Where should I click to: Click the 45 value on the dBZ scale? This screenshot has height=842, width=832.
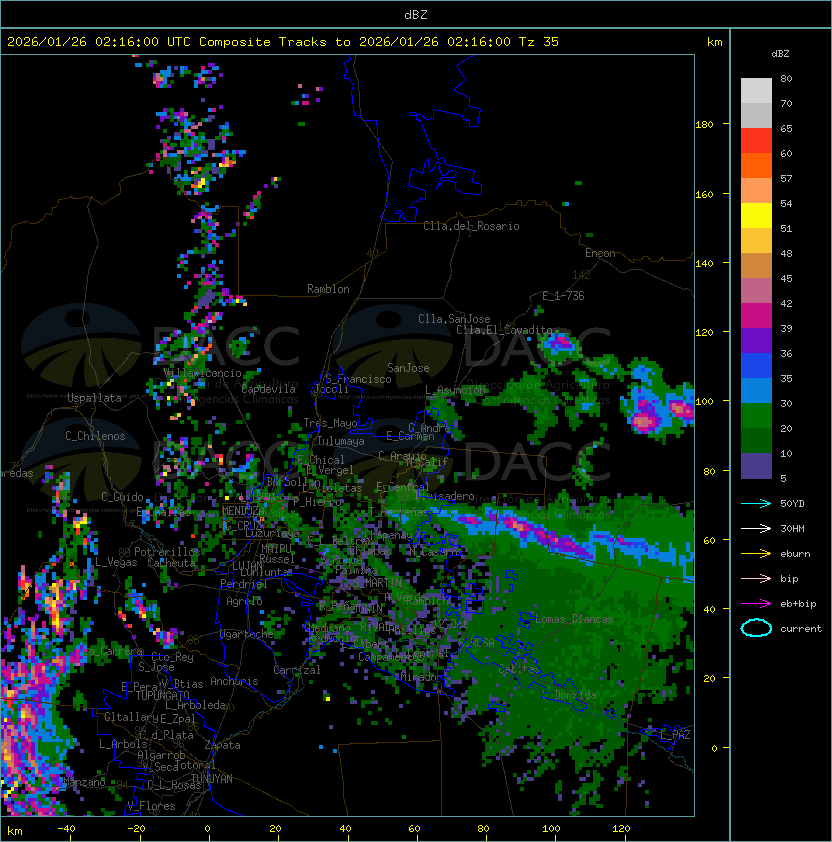tap(786, 279)
